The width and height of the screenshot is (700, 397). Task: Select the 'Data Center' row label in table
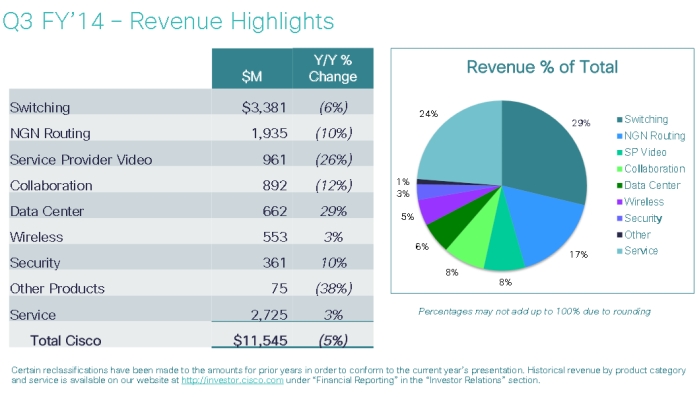click(x=47, y=211)
